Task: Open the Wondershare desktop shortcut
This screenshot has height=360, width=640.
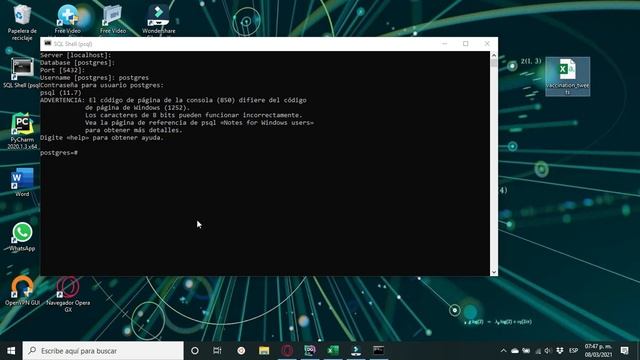Action: coord(159,19)
